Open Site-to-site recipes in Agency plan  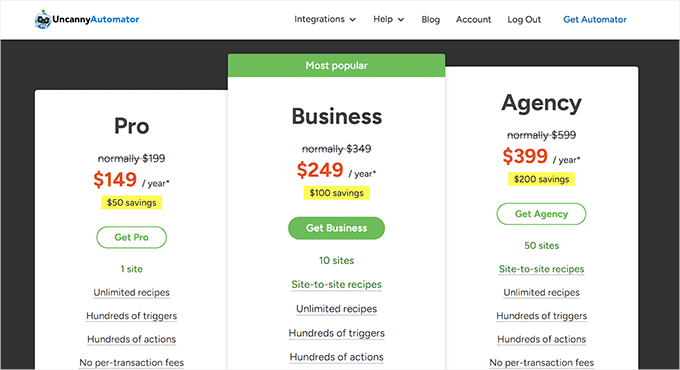(541, 269)
